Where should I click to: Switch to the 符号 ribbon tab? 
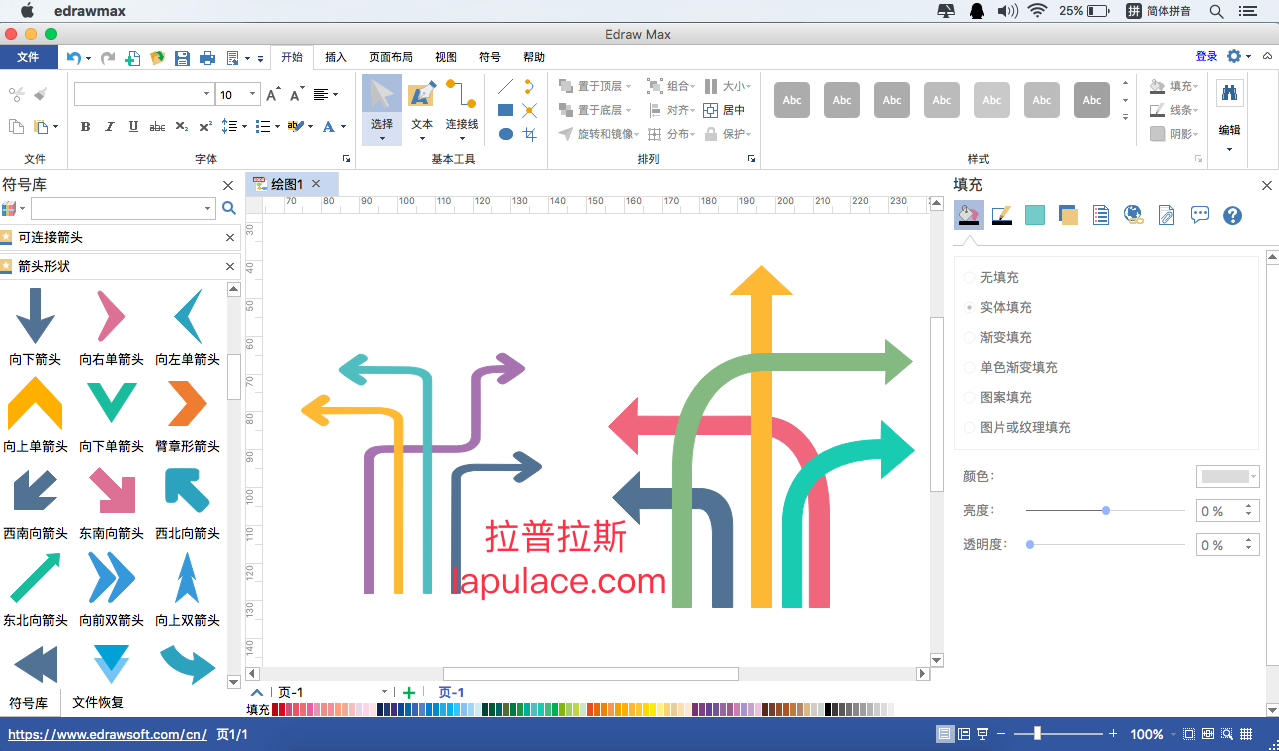490,57
